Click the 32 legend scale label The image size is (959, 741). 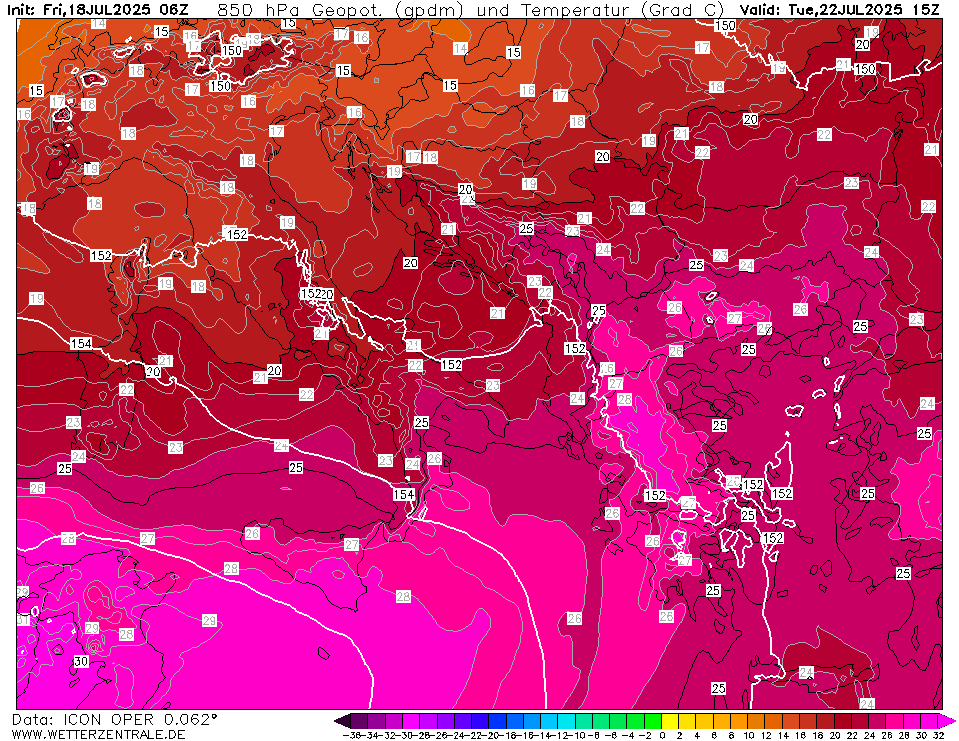pyautogui.click(x=939, y=735)
